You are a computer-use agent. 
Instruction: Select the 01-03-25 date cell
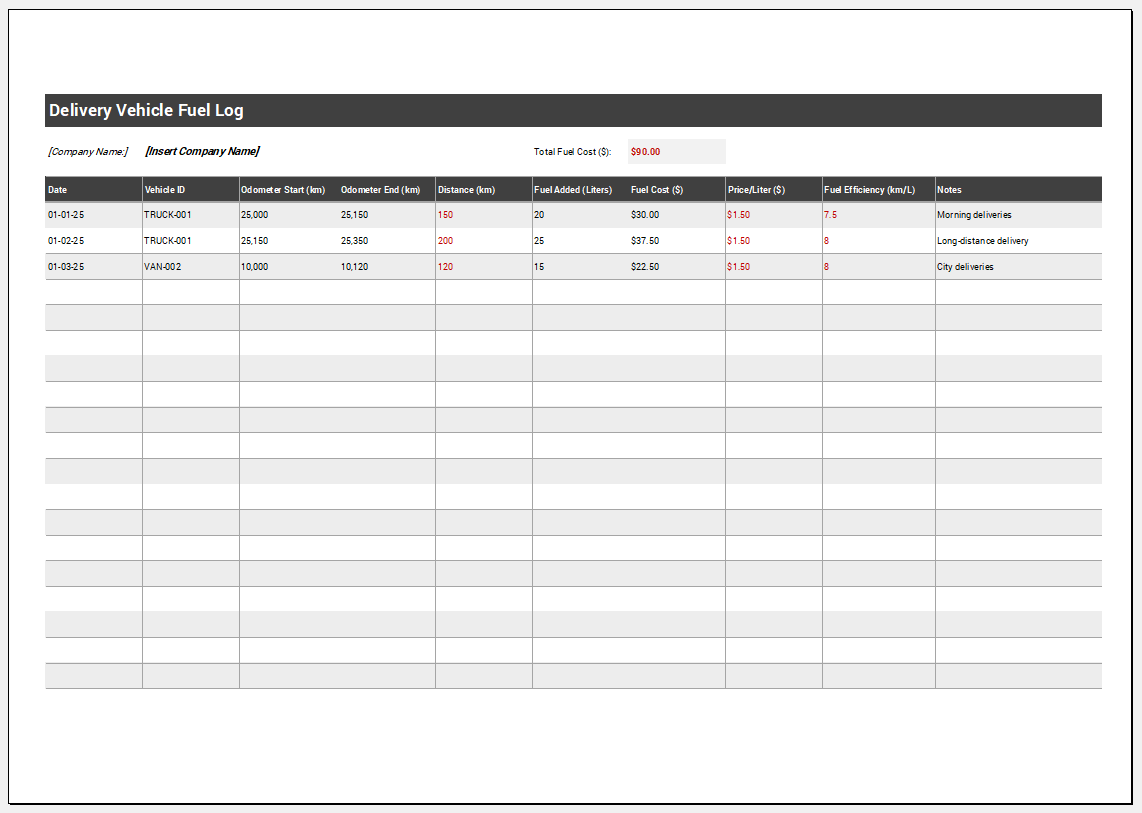pos(66,266)
